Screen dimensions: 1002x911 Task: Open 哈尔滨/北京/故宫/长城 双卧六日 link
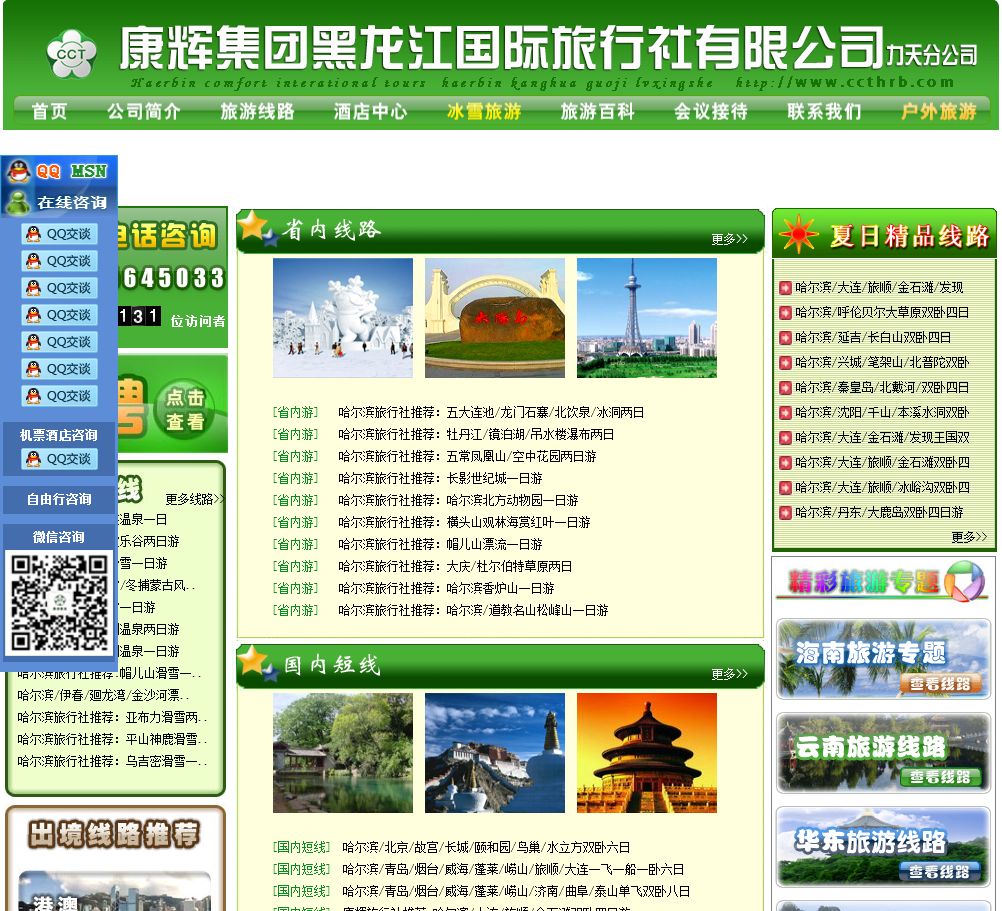click(486, 848)
